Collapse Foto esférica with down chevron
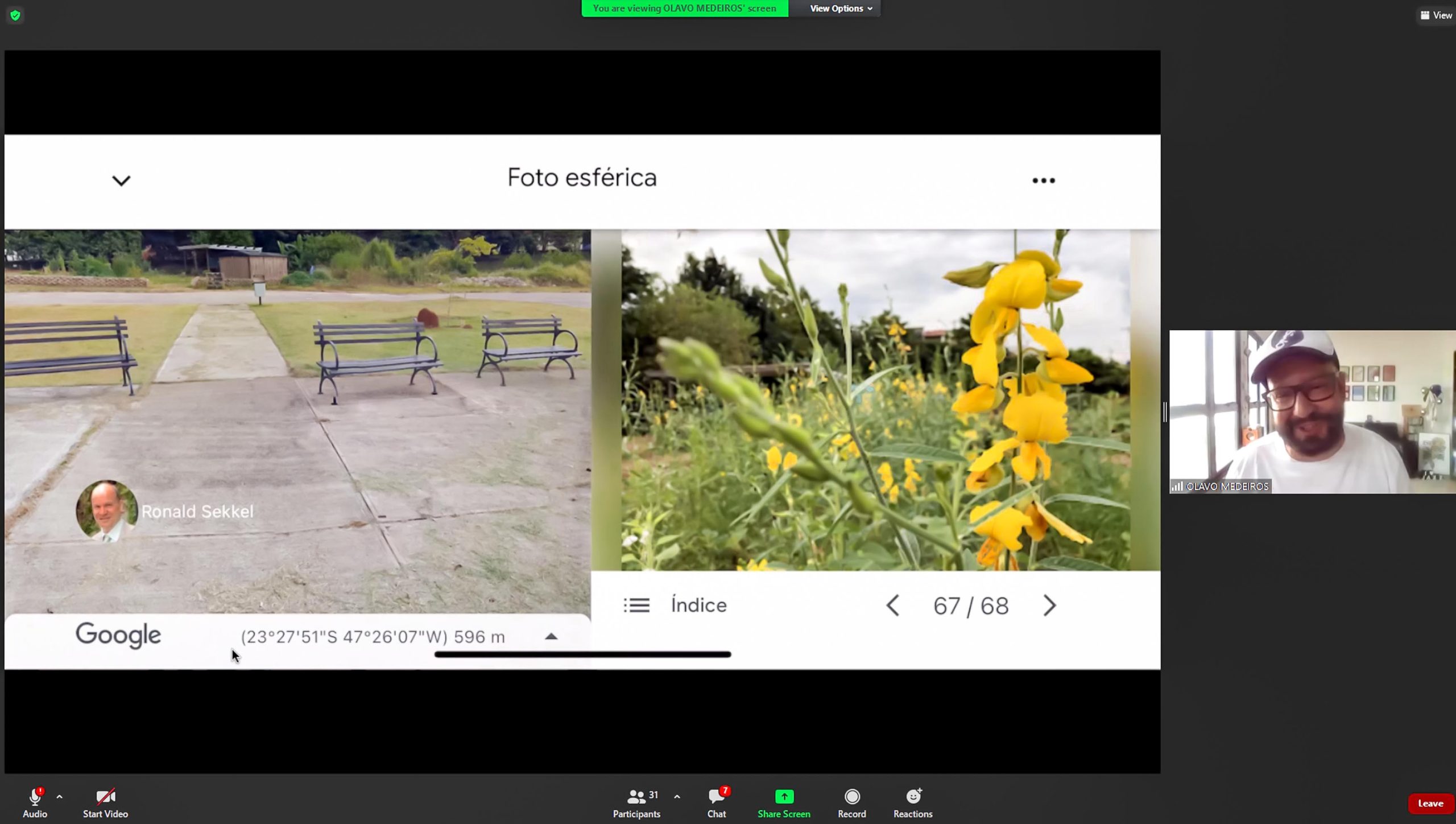1456x824 pixels. pyautogui.click(x=121, y=181)
